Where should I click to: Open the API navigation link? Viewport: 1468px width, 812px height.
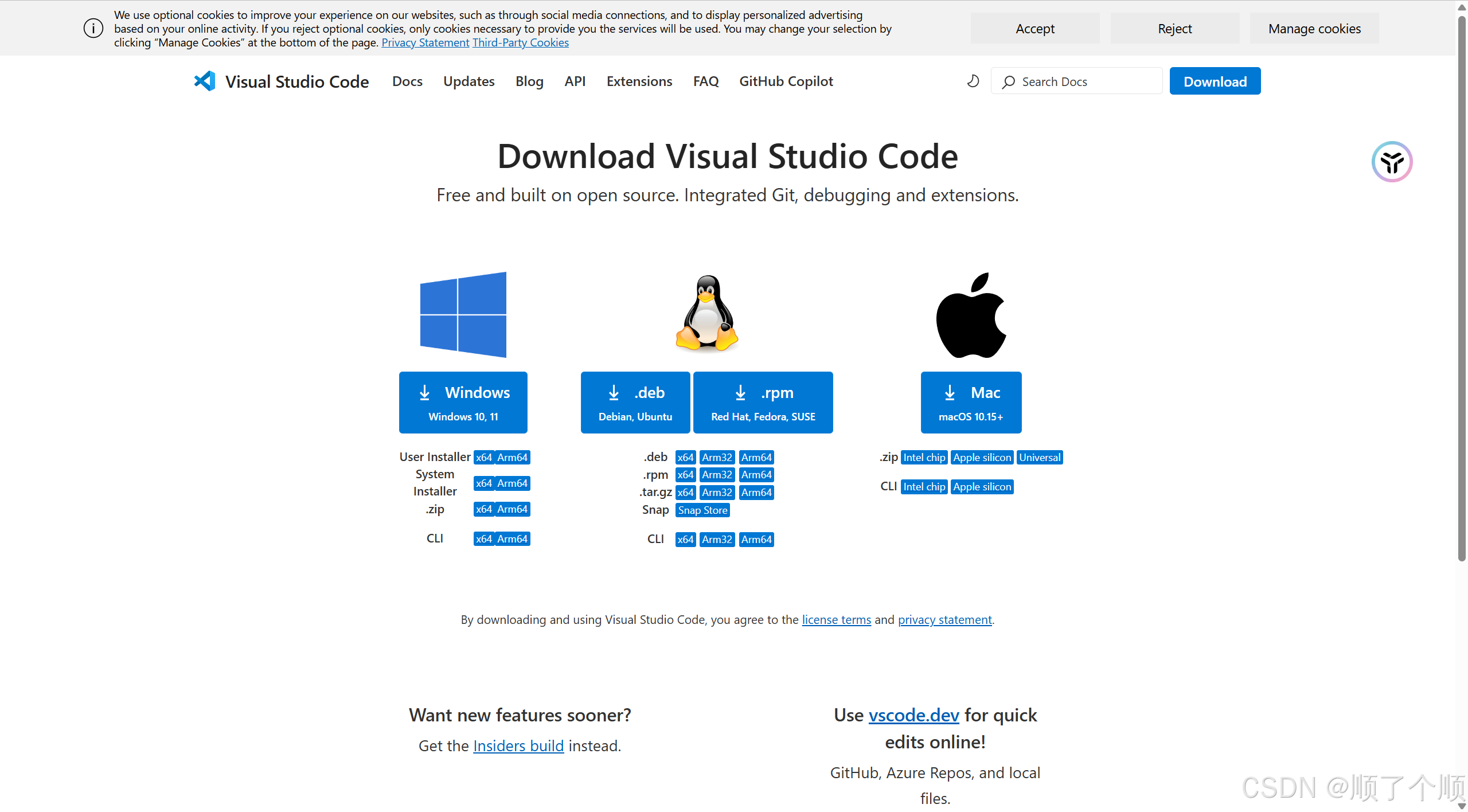pyautogui.click(x=575, y=81)
